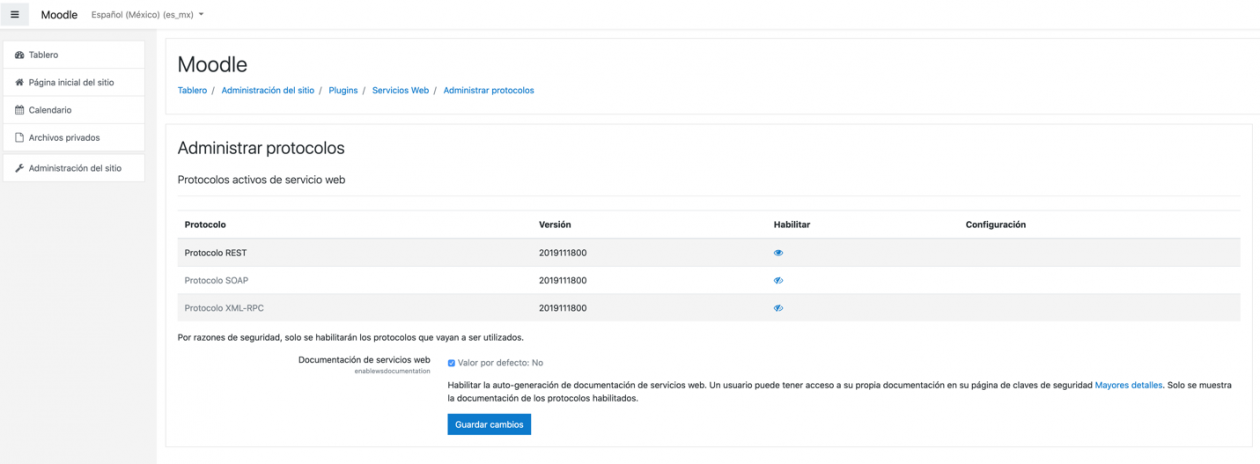Viewport: 1260px width, 464px height.
Task: Click the SOAP row version 2019111800
Action: click(x=563, y=280)
